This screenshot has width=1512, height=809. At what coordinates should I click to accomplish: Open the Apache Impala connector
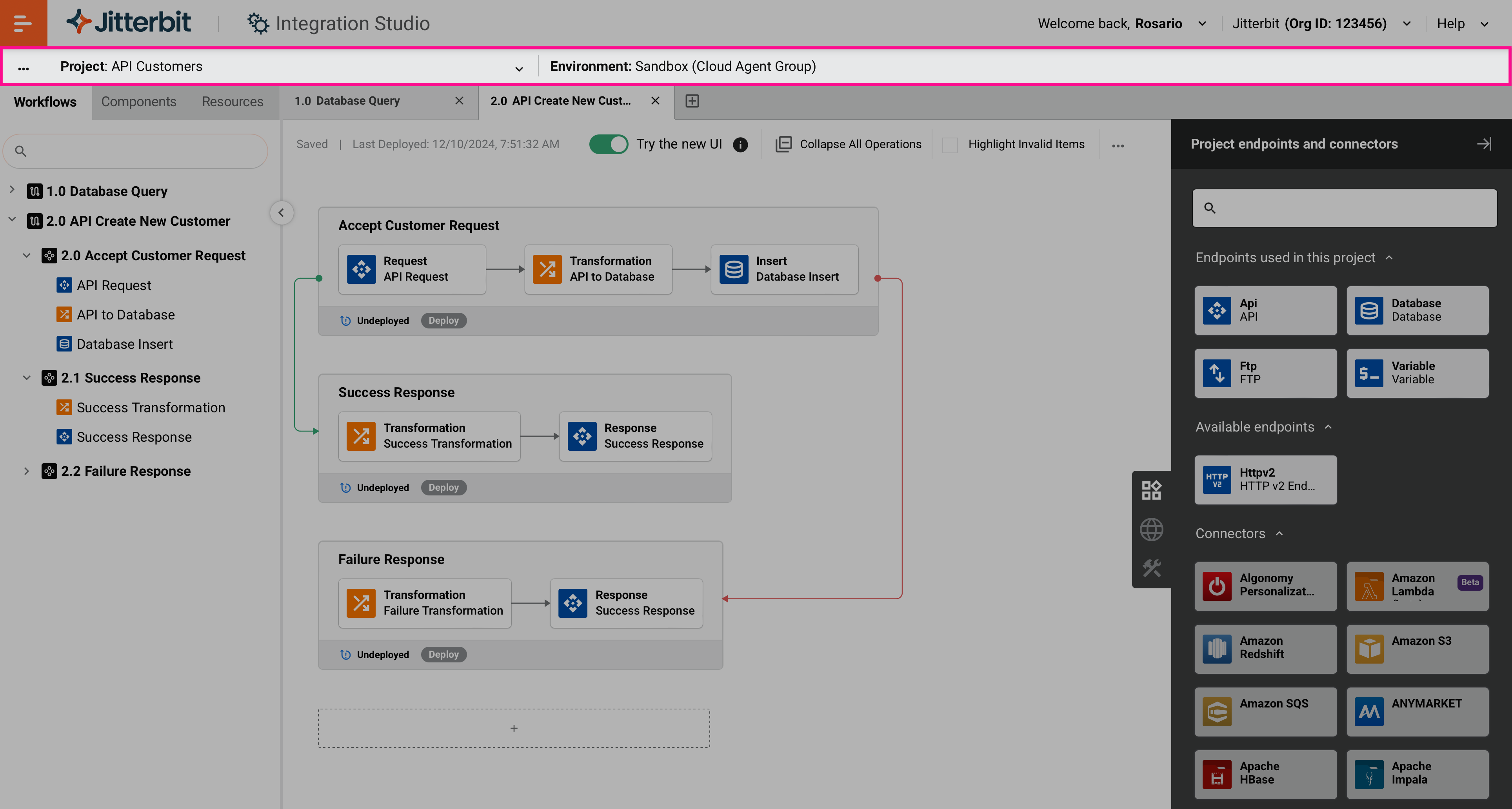pos(1417,775)
